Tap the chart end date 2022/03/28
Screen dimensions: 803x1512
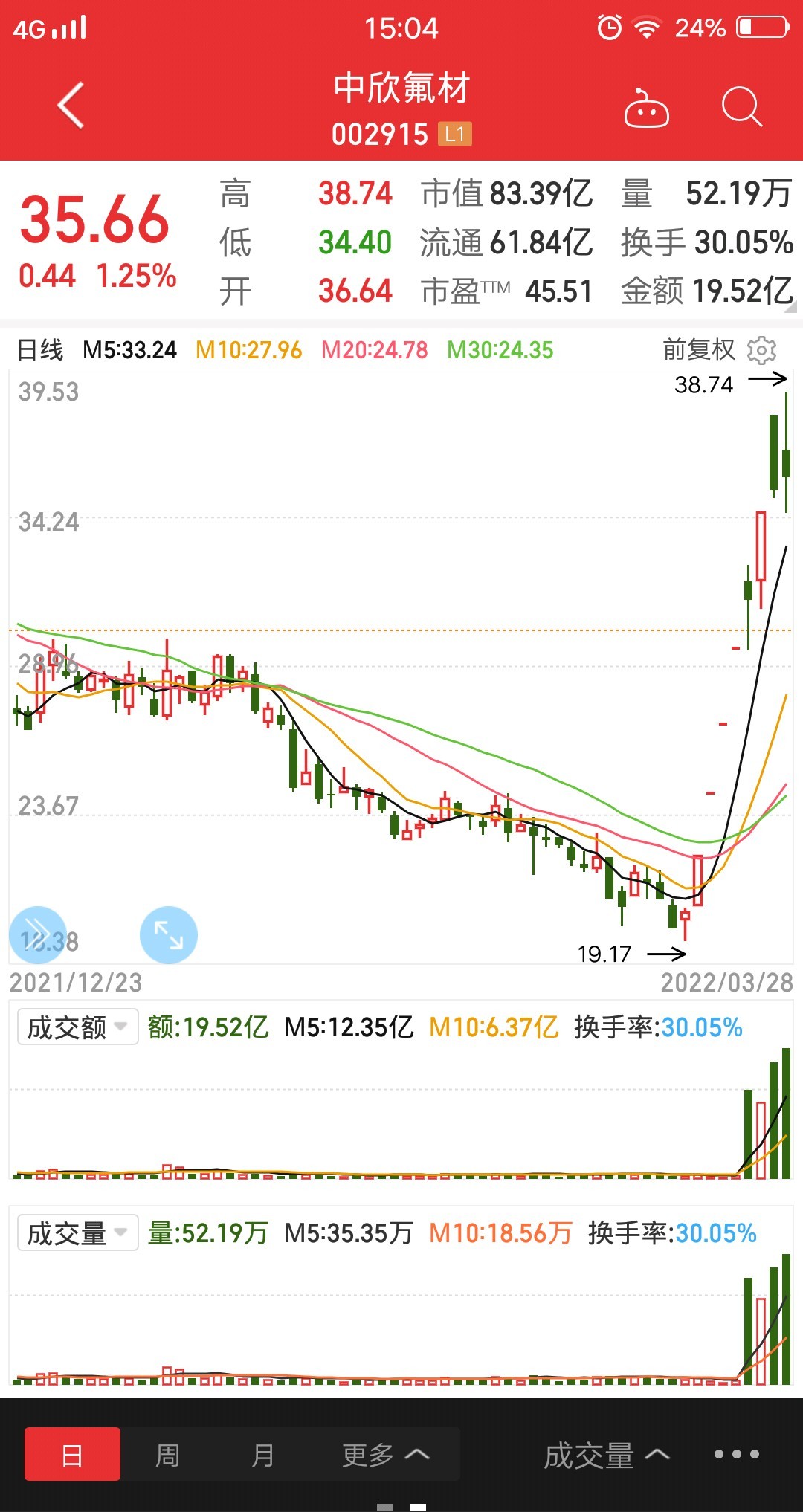727,983
